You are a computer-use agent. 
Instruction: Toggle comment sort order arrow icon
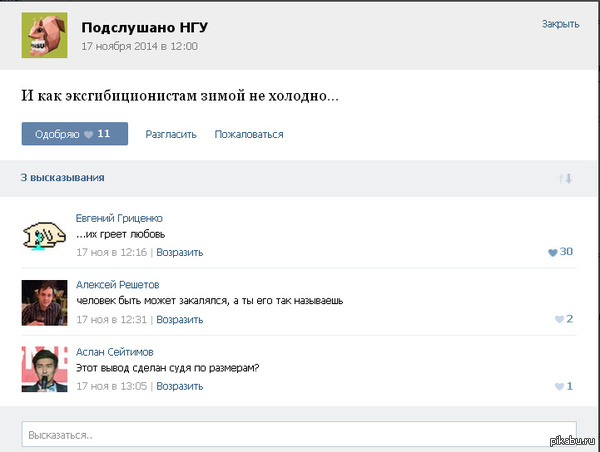(565, 178)
